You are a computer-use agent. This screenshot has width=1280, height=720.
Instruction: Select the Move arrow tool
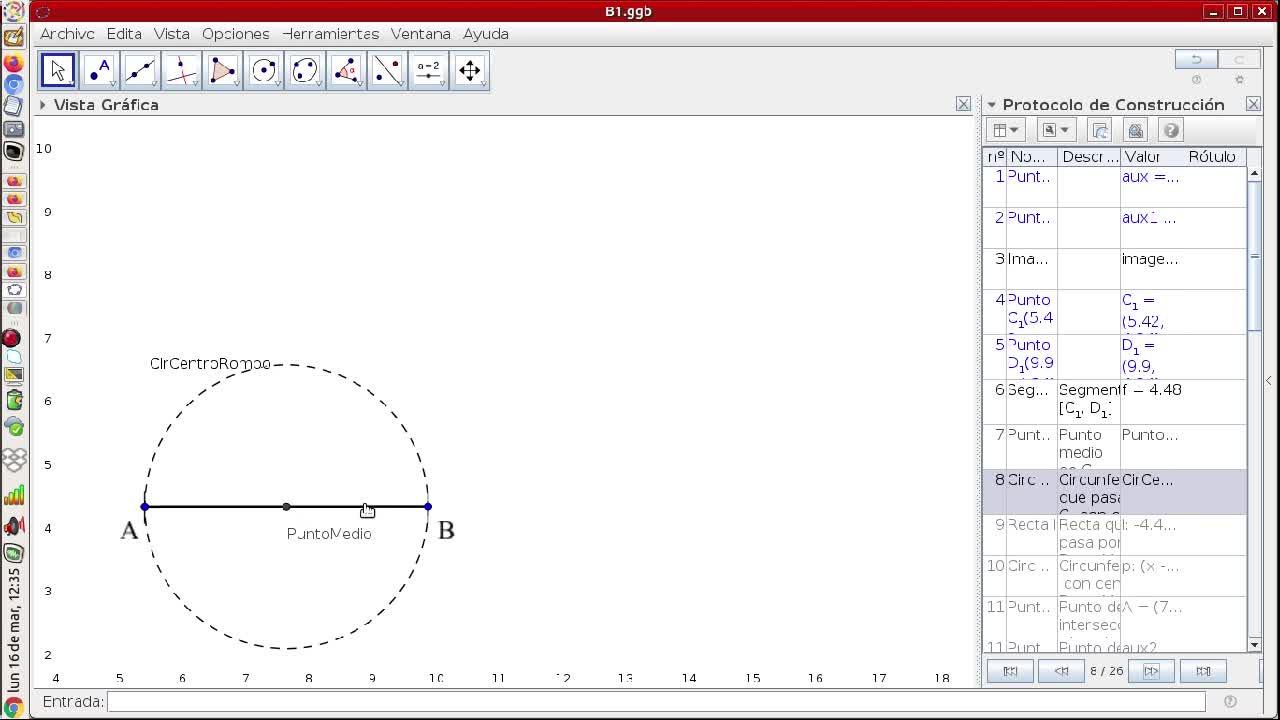(x=58, y=70)
